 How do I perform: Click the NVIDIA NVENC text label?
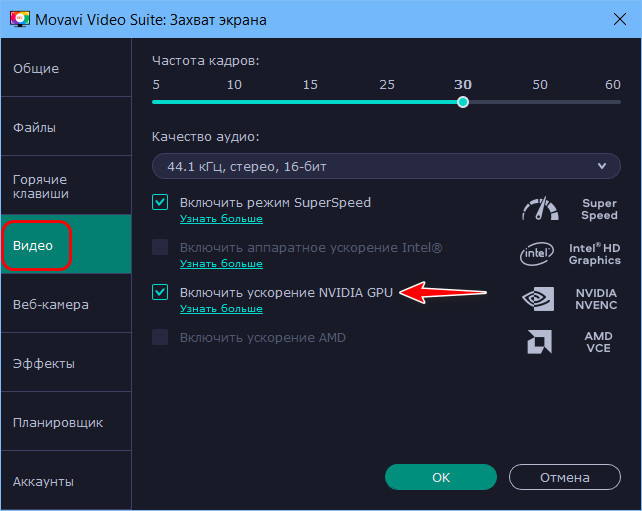point(596,299)
